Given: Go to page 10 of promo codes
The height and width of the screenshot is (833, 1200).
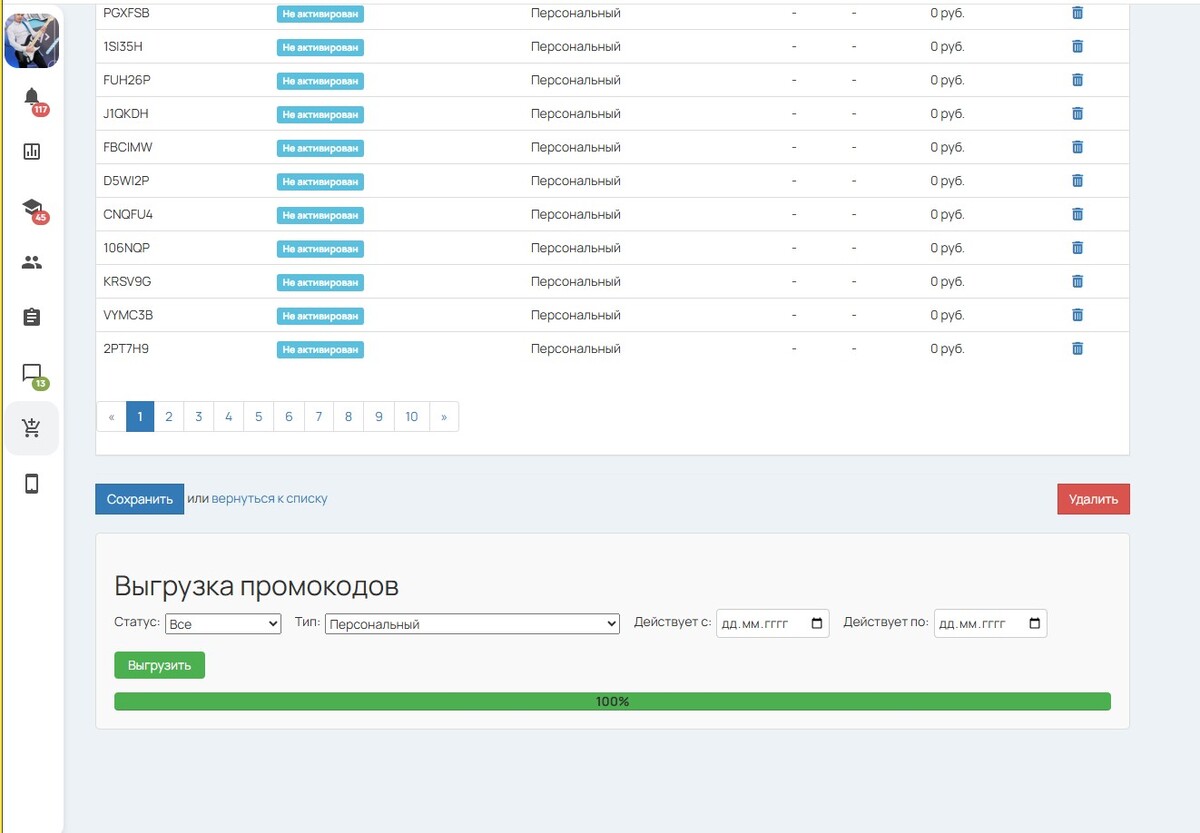Looking at the screenshot, I should [x=412, y=417].
